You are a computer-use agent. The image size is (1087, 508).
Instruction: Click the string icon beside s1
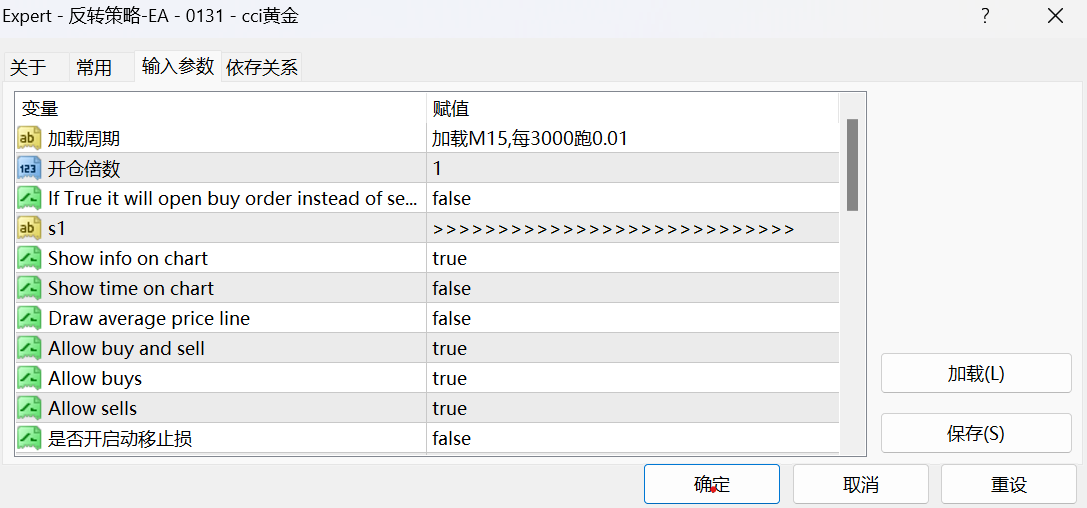click(29, 228)
